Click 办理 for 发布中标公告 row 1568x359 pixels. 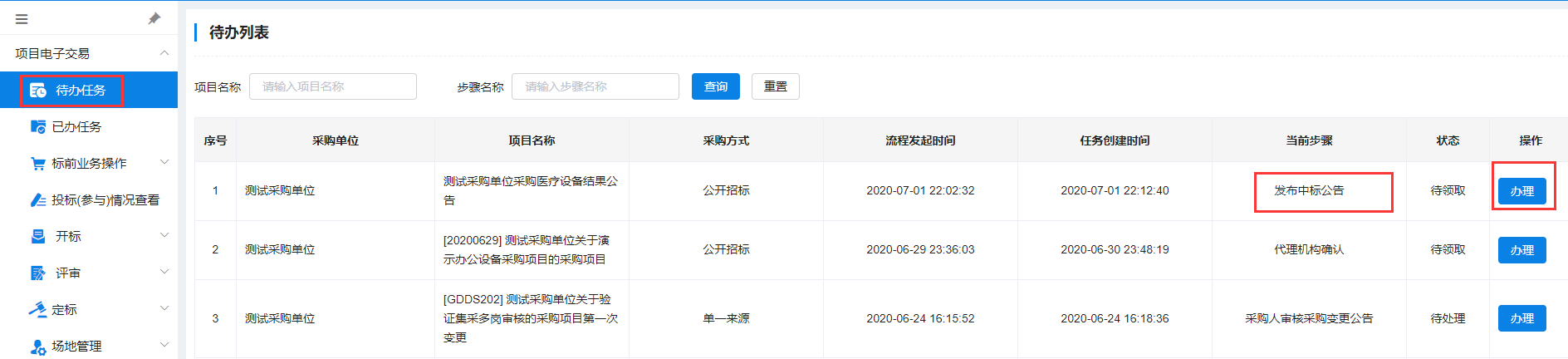[1521, 191]
